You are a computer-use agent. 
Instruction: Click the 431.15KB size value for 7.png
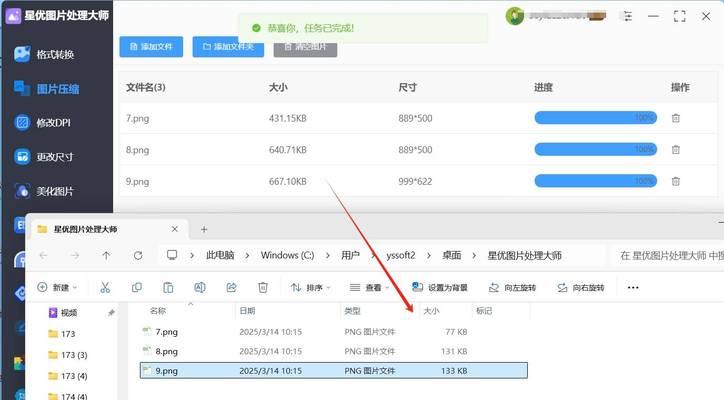(x=288, y=118)
